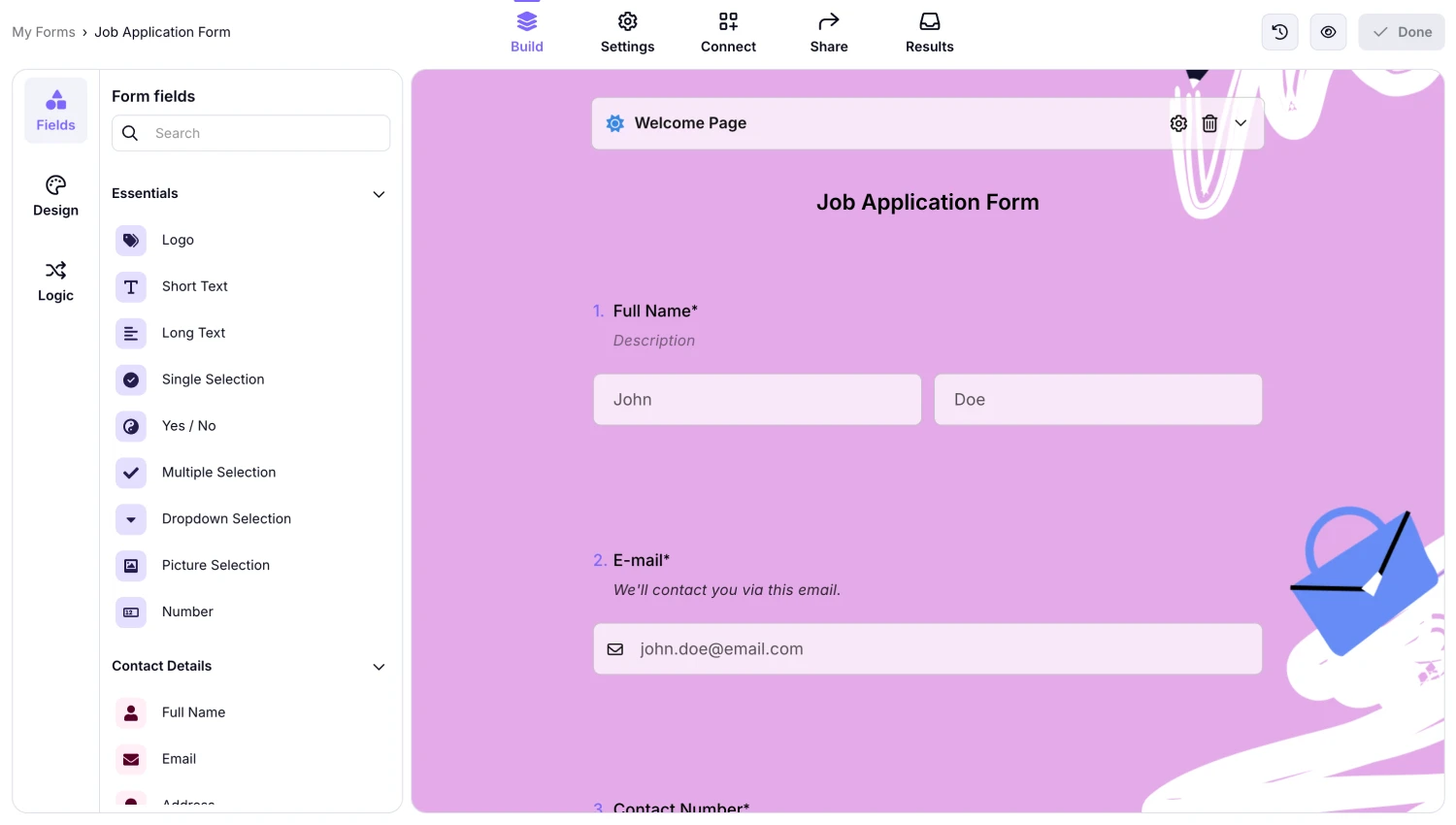Click the Done button

click(x=1401, y=31)
